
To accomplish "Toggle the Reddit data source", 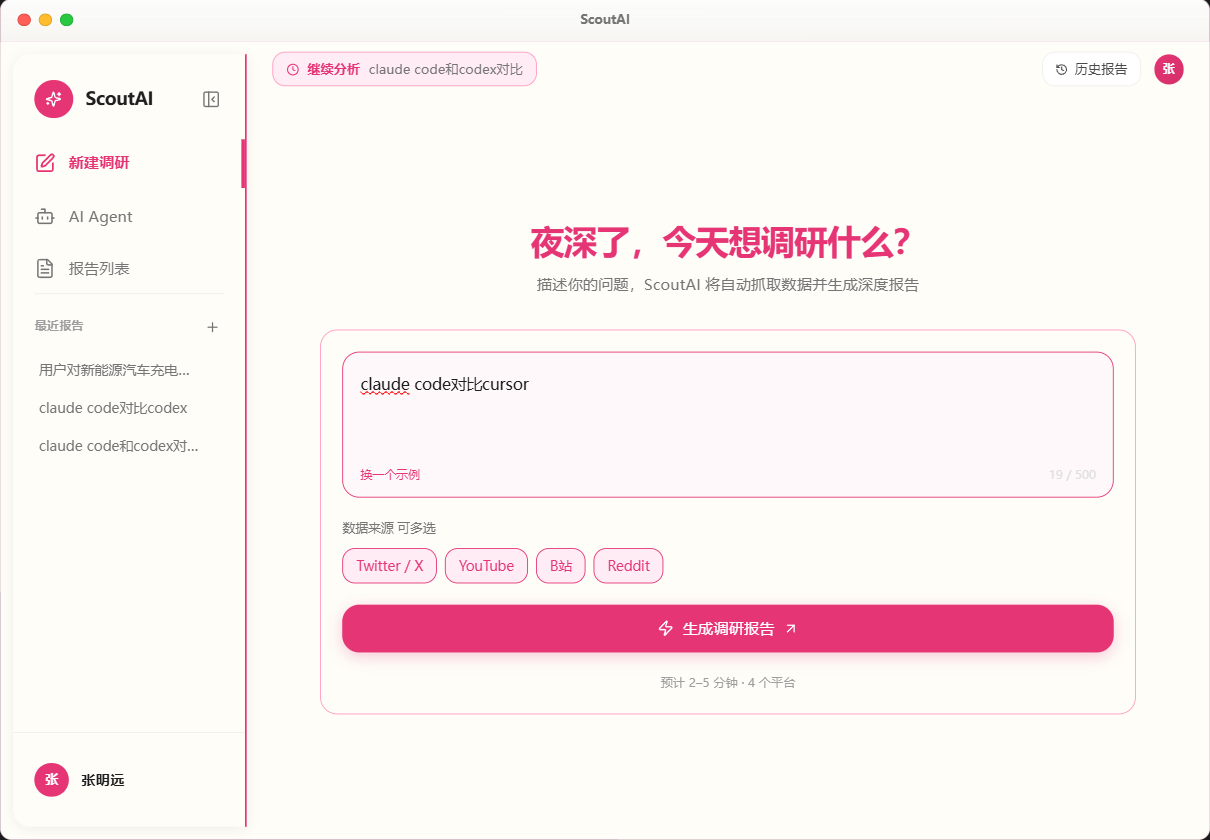I will point(629,566).
